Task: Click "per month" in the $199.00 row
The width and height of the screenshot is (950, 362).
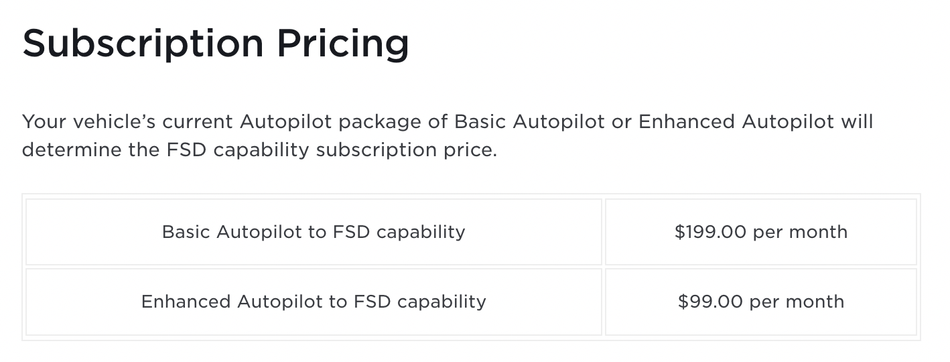Action: click(x=800, y=232)
